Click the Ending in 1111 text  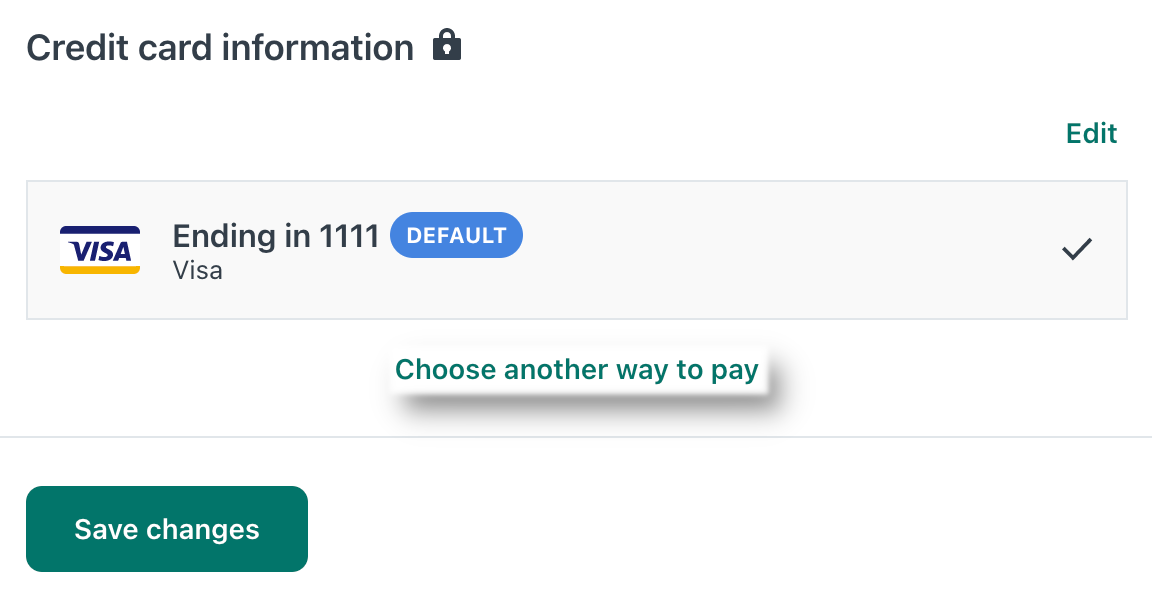click(276, 236)
